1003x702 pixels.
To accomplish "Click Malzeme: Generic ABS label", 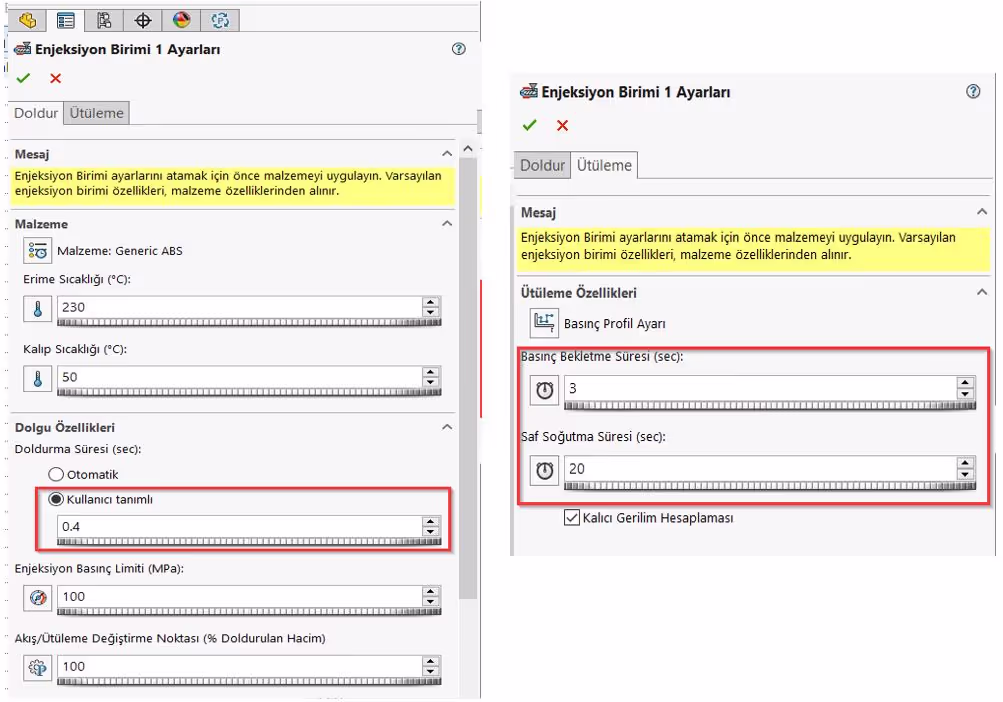I will tap(120, 251).
